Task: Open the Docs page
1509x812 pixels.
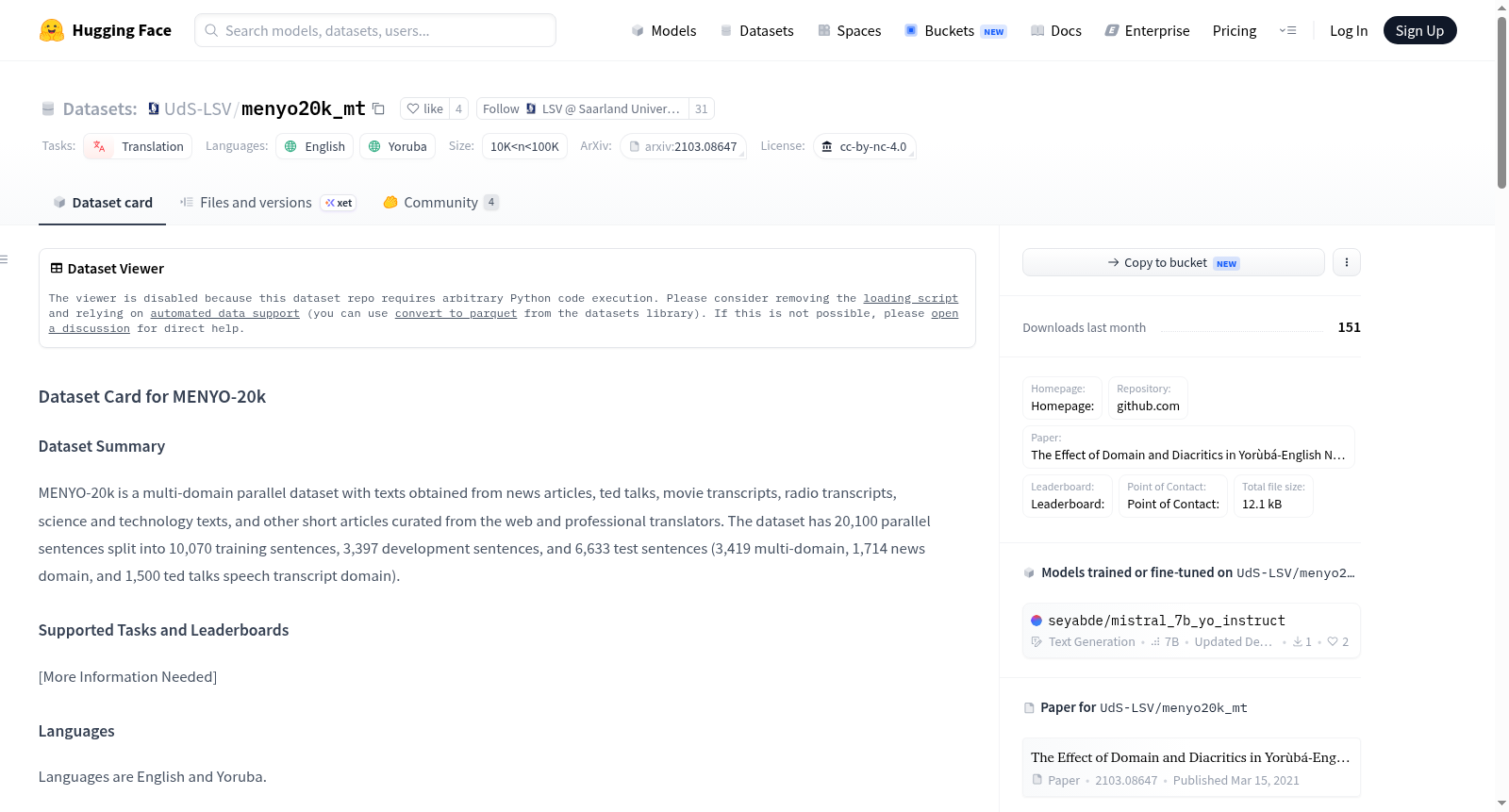Action: pos(1055,30)
